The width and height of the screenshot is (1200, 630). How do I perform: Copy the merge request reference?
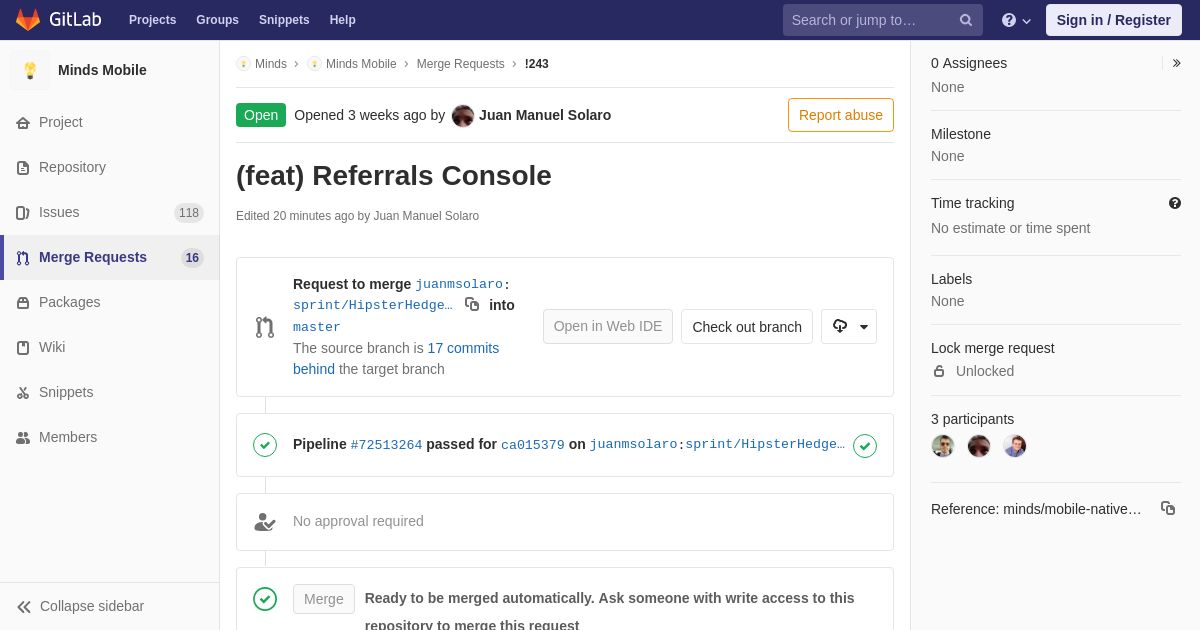coord(1168,508)
